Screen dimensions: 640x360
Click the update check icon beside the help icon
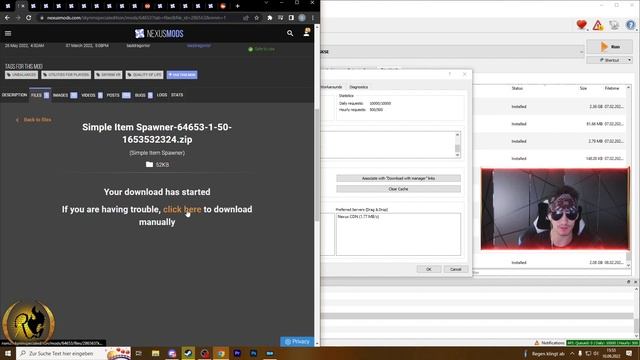coord(614,25)
